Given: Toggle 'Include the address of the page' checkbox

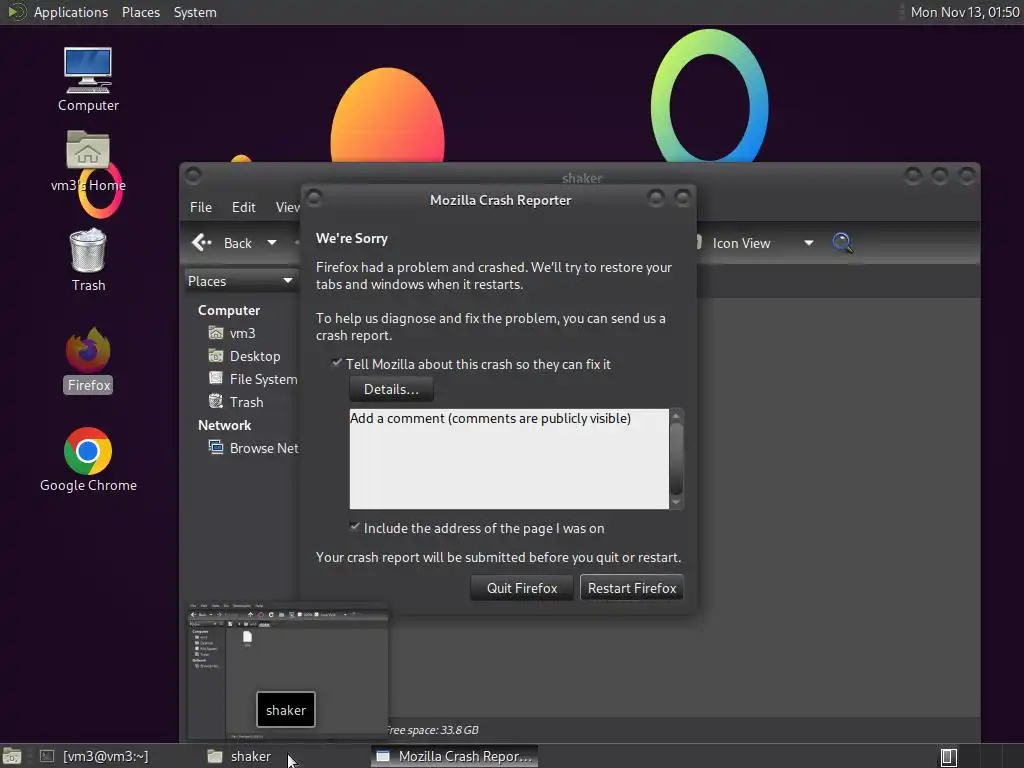Looking at the screenshot, I should [x=355, y=528].
